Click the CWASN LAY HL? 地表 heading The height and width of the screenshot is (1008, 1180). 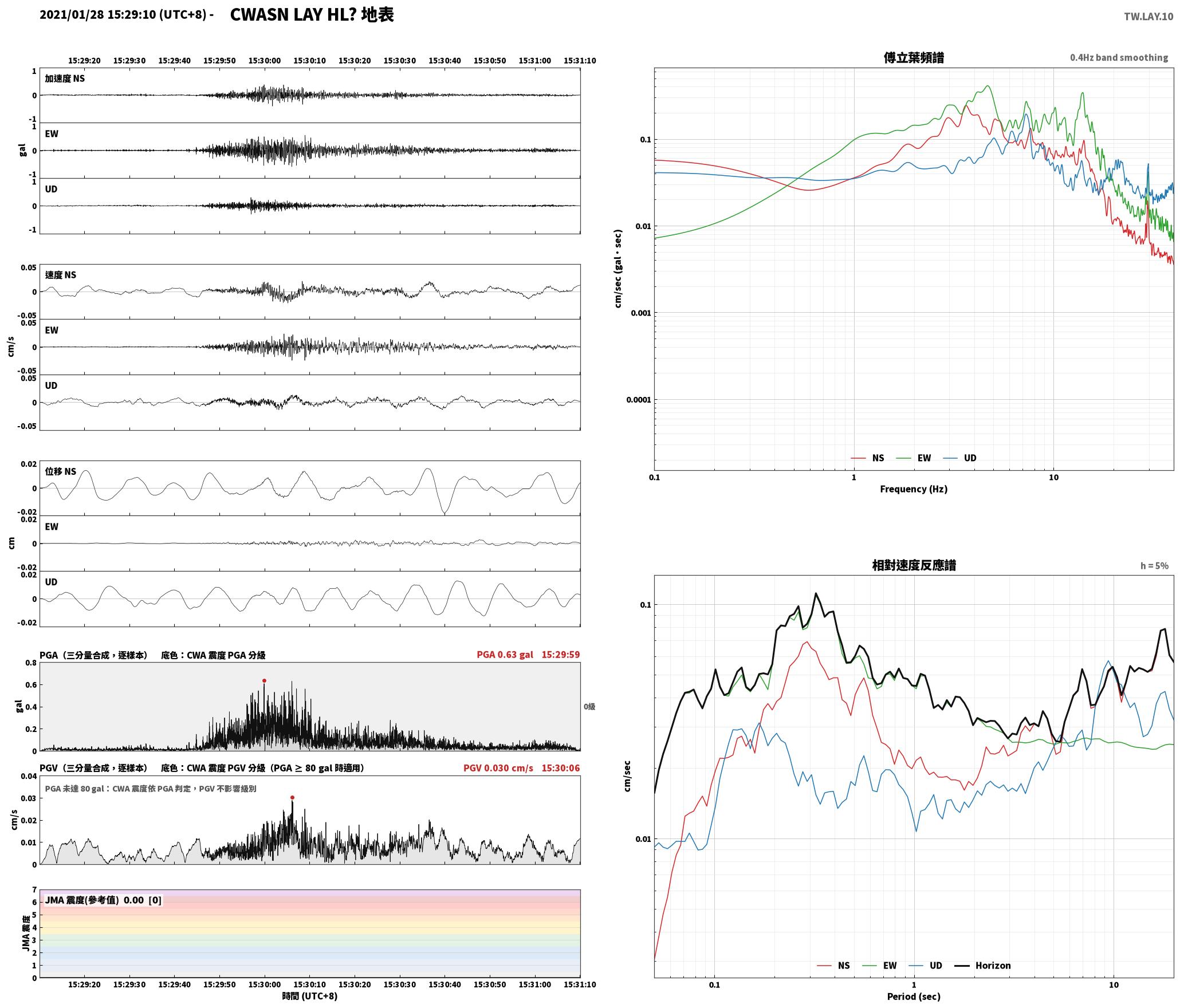(312, 15)
